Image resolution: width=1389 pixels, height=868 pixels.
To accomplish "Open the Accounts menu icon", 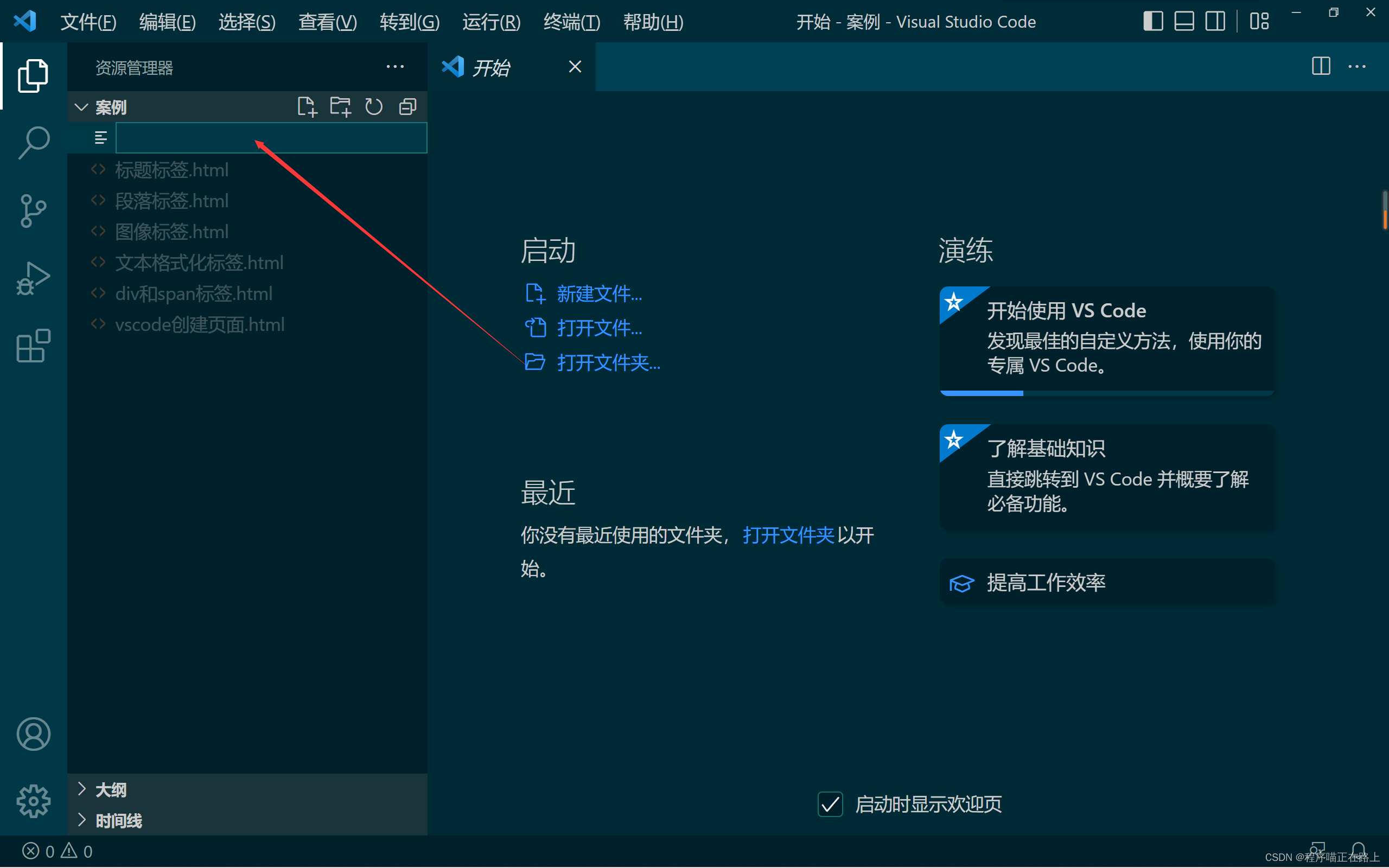I will coord(33,733).
